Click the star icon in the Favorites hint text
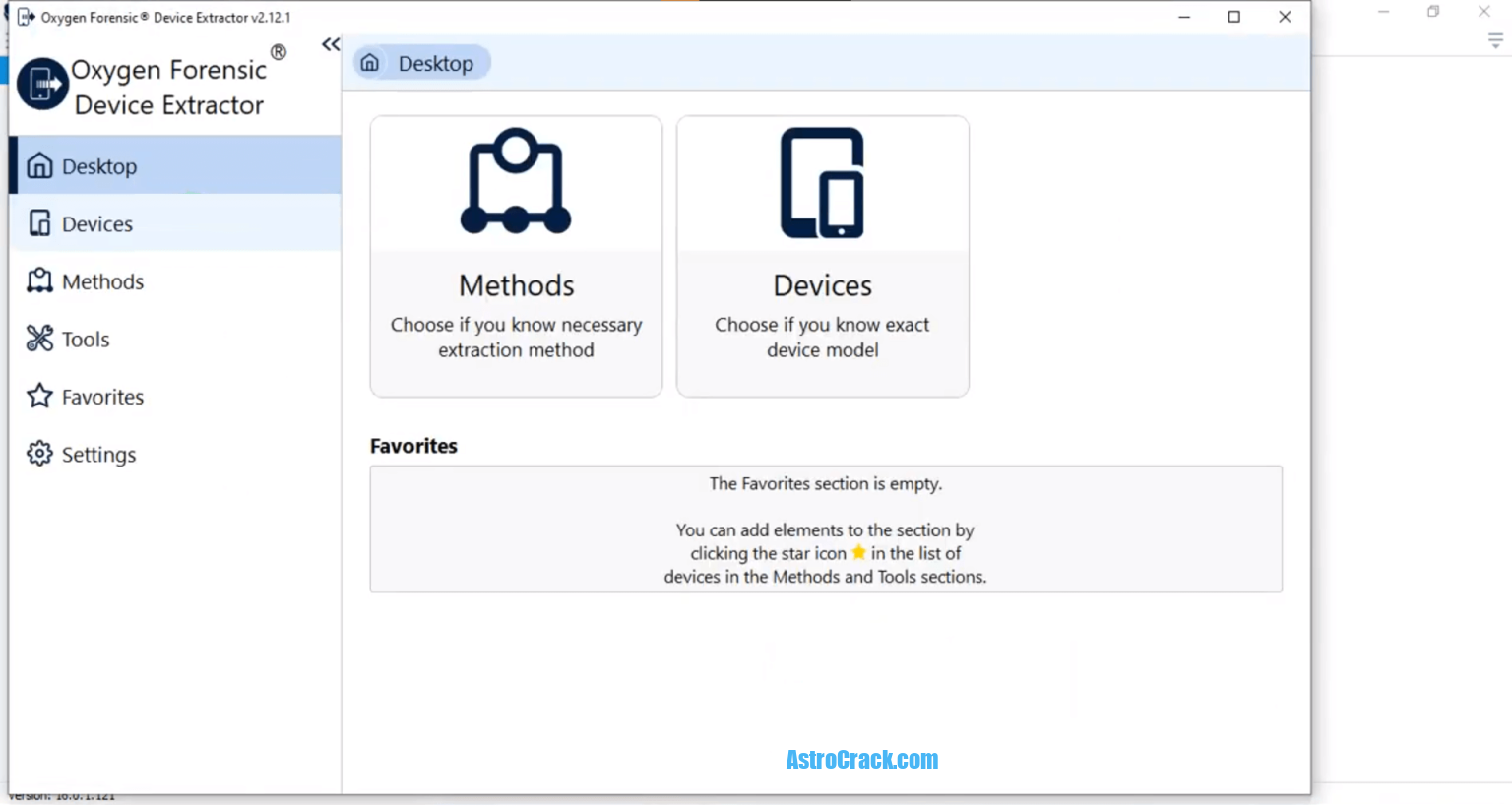Viewport: 1512px width, 809px height. pyautogui.click(x=858, y=552)
